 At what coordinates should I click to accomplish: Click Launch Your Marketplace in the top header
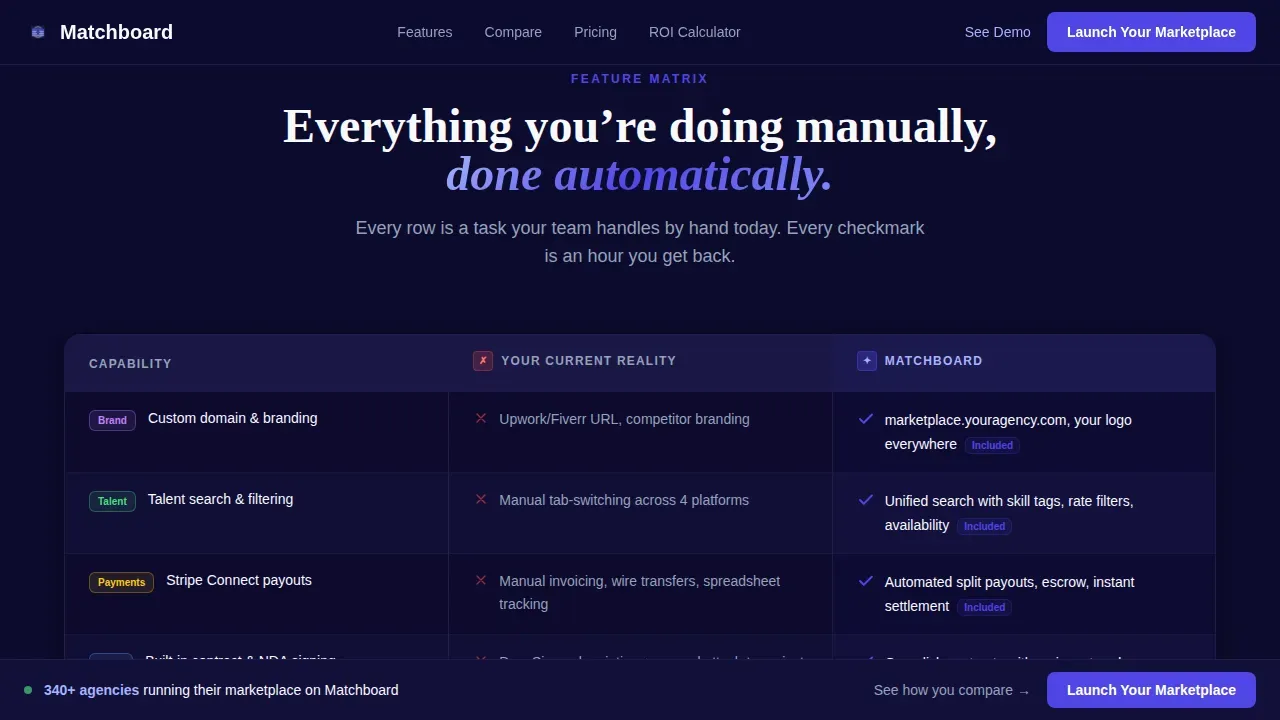[x=1151, y=32]
